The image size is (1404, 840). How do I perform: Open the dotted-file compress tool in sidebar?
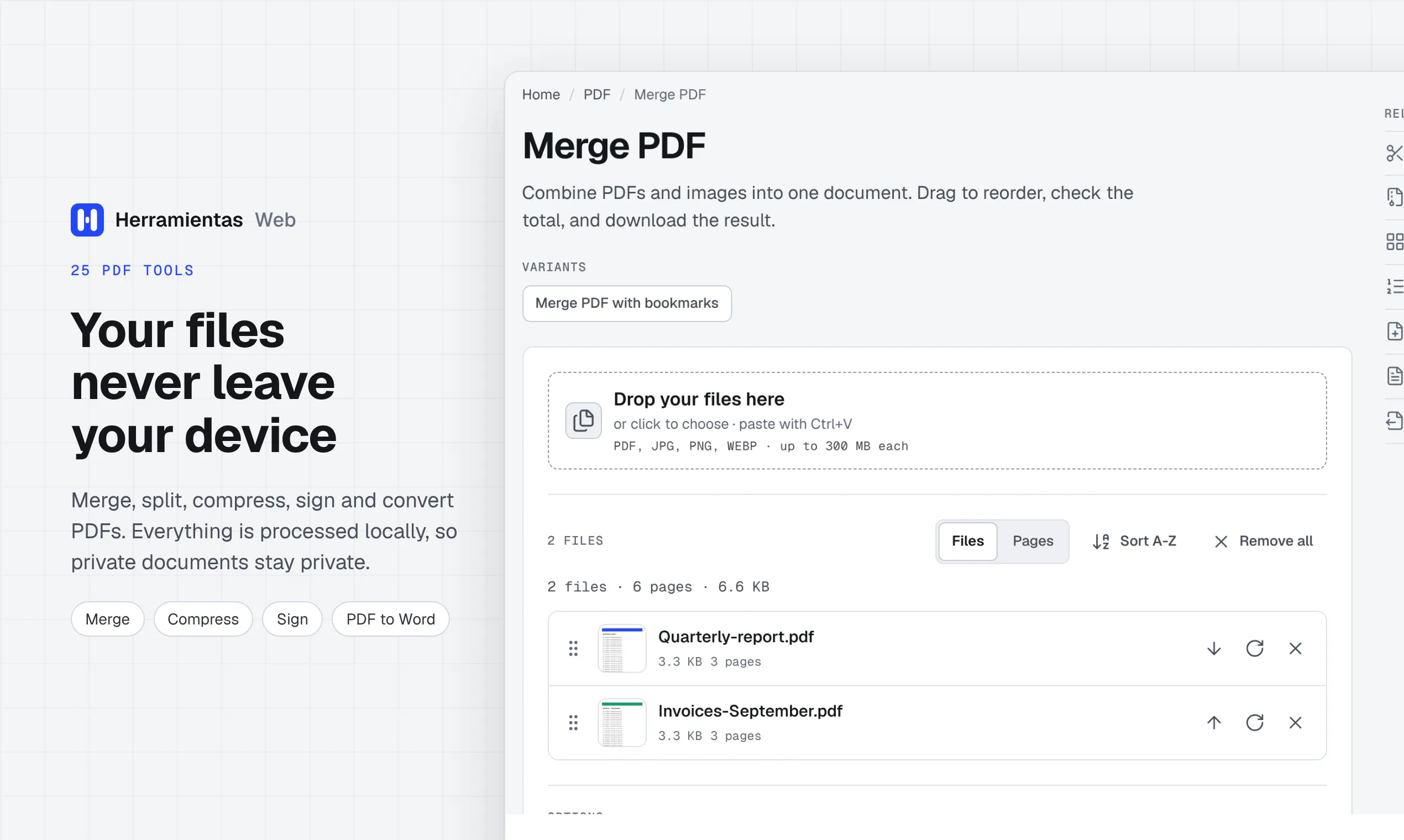click(x=1395, y=197)
